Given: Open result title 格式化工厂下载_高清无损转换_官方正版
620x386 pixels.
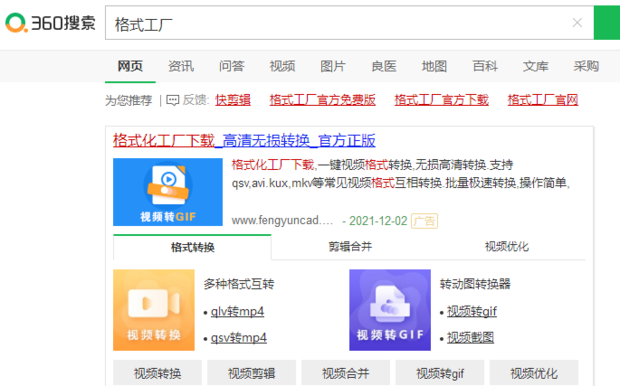Looking at the screenshot, I should [244, 141].
